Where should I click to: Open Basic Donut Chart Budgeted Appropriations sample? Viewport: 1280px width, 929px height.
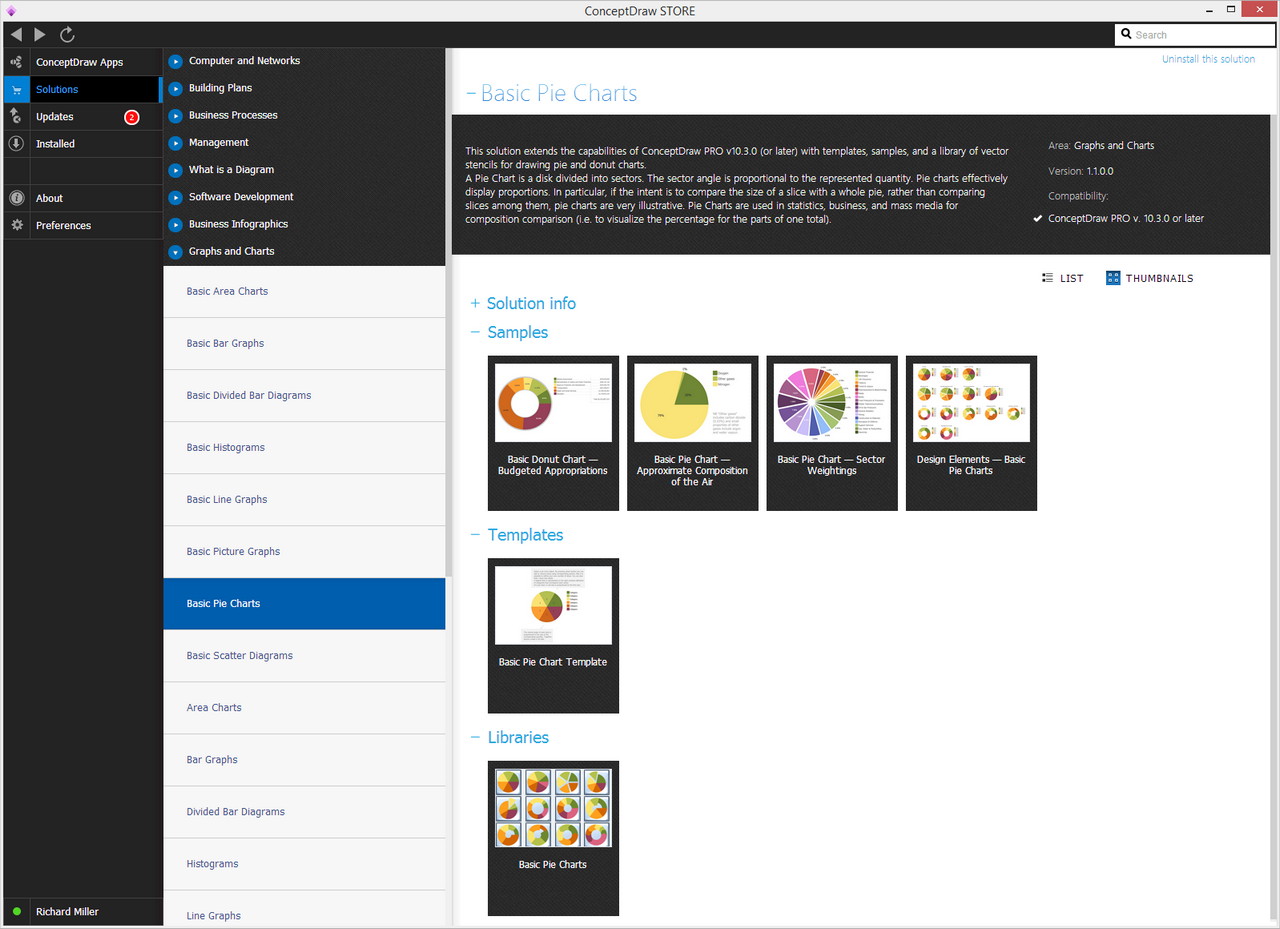pos(553,433)
